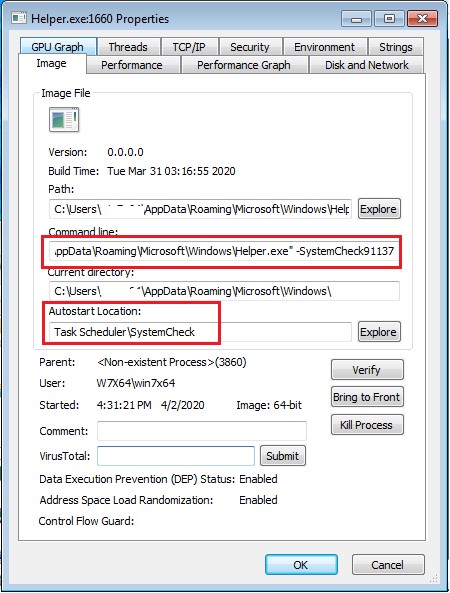Select the Image tab
The width and height of the screenshot is (450, 593).
[51, 64]
